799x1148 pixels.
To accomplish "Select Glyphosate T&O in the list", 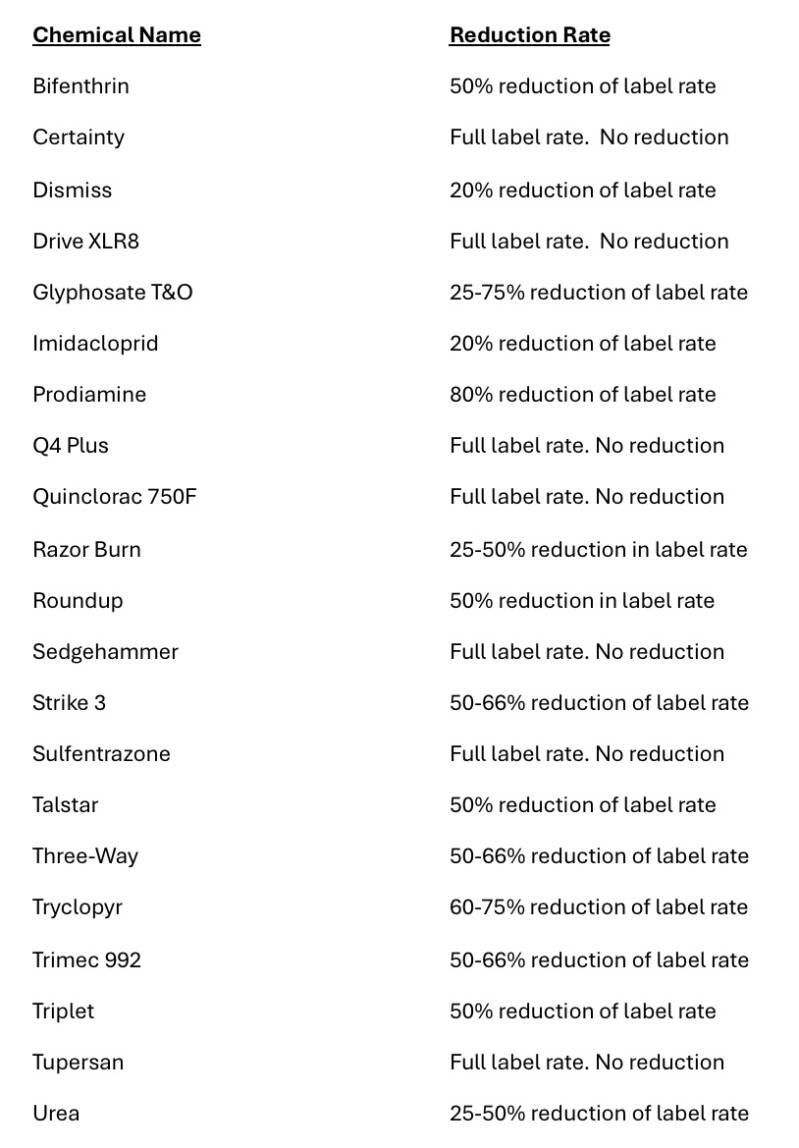I will [112, 292].
